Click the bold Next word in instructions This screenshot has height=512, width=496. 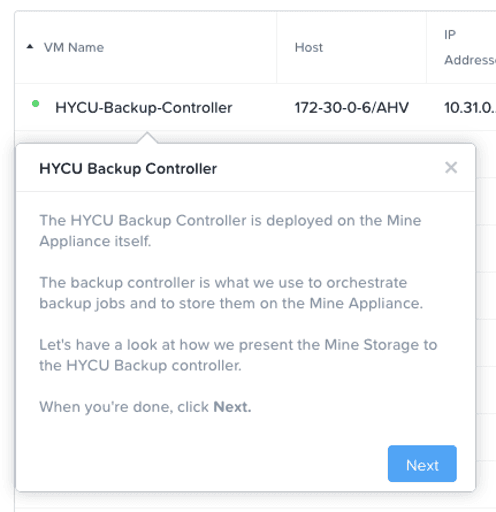232,407
